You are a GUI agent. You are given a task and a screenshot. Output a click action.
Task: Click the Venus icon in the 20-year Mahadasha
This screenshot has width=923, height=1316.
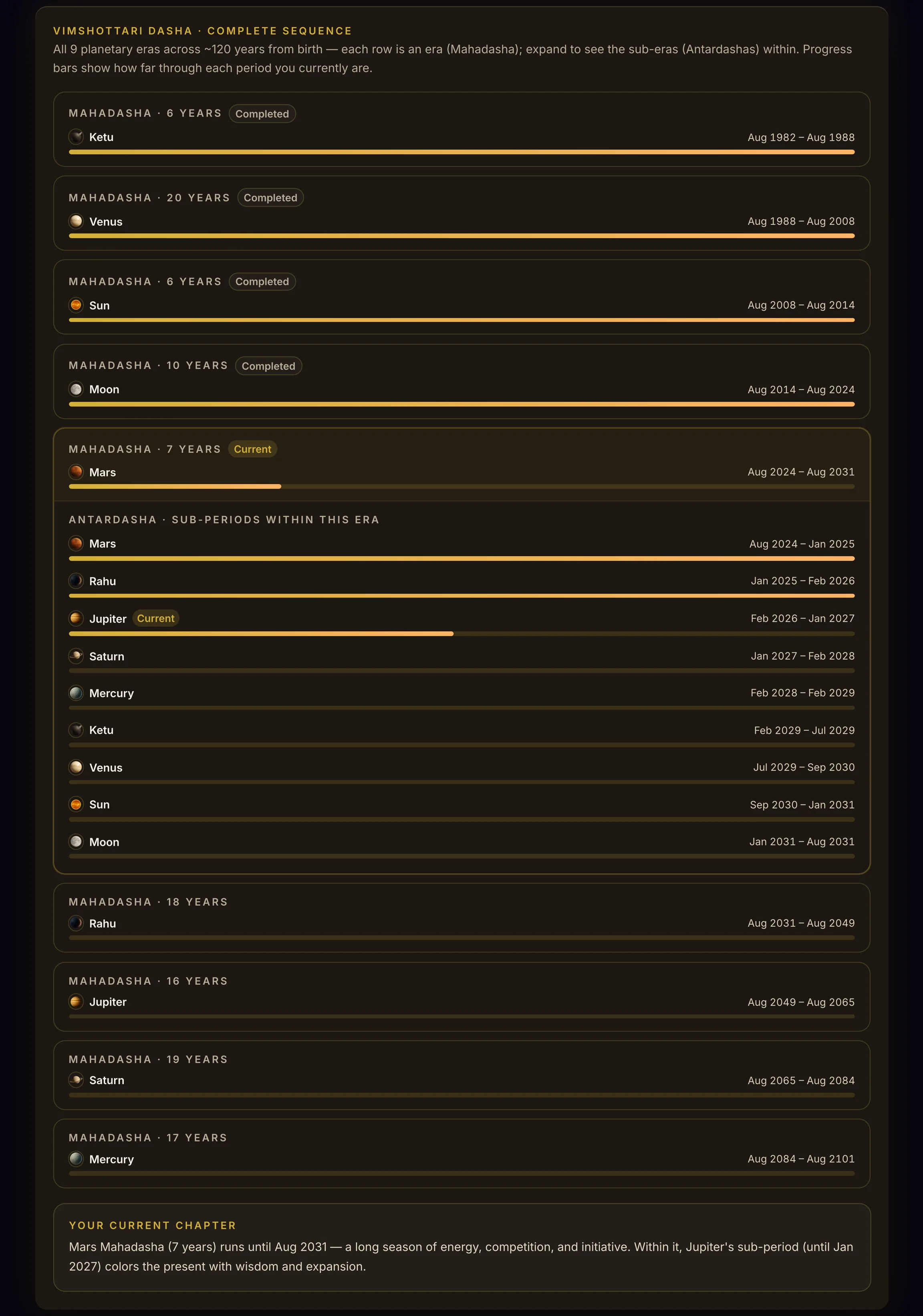[76, 221]
